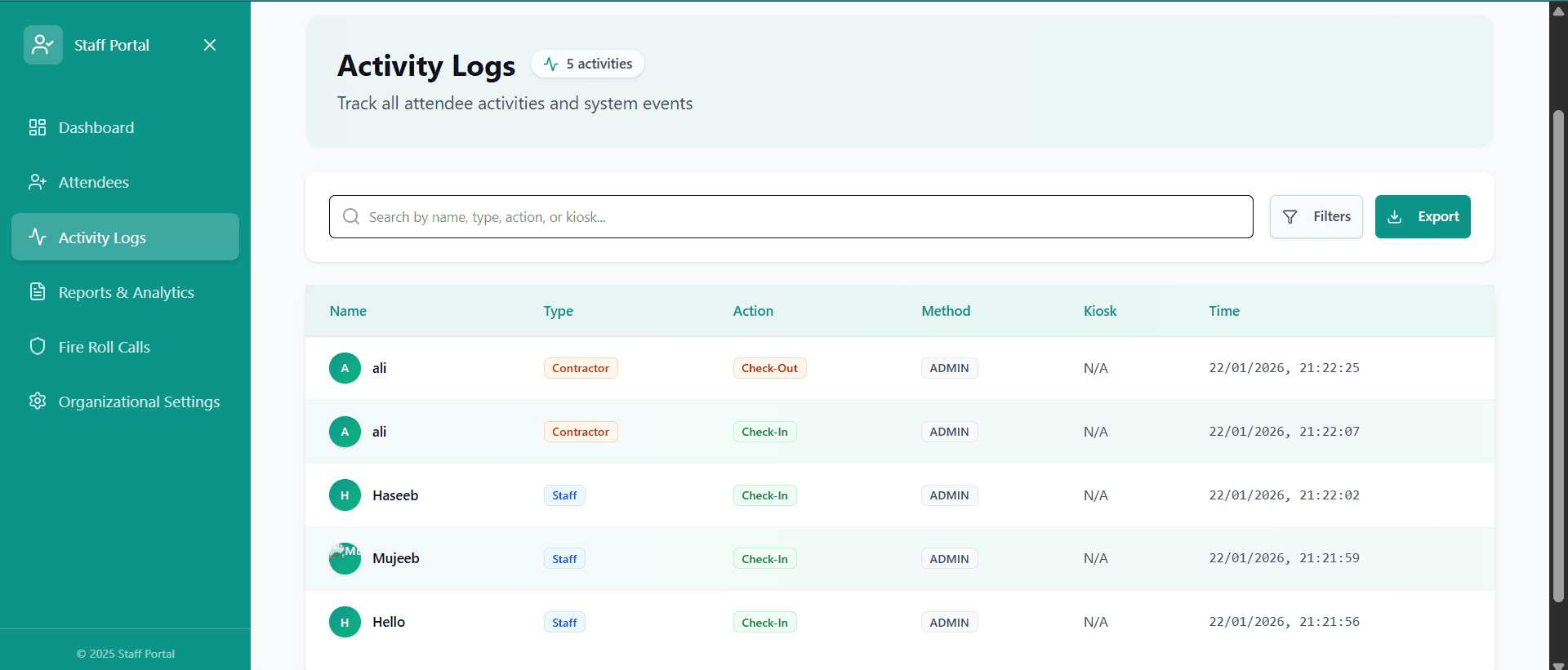1568x670 pixels.
Task: Click Check-In badge in Hello row
Action: pos(764,623)
